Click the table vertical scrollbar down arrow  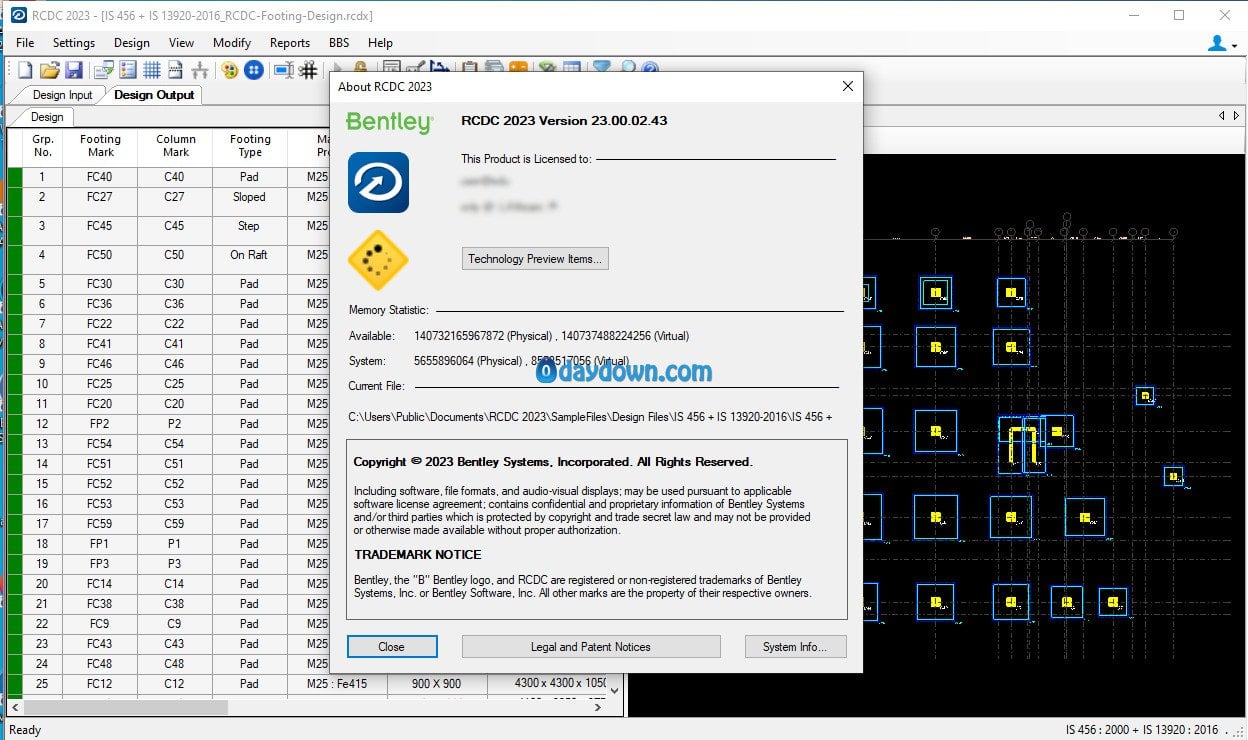click(615, 689)
